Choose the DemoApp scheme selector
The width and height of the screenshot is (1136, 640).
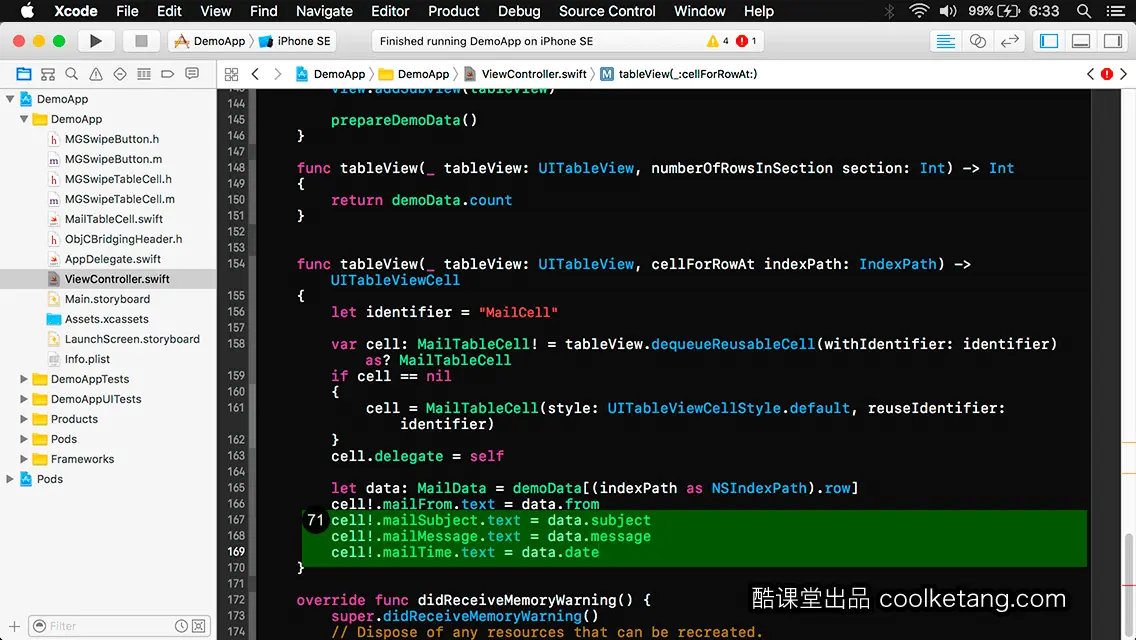click(x=209, y=41)
